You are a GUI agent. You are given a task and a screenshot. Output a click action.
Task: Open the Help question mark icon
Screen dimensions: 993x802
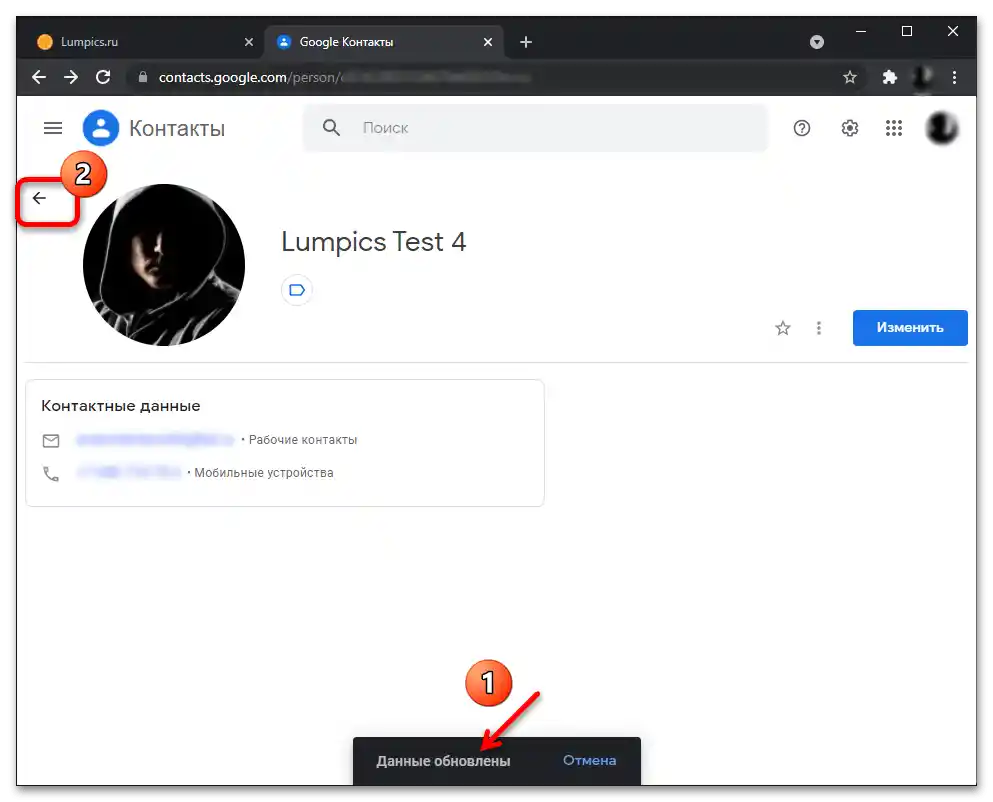point(802,129)
